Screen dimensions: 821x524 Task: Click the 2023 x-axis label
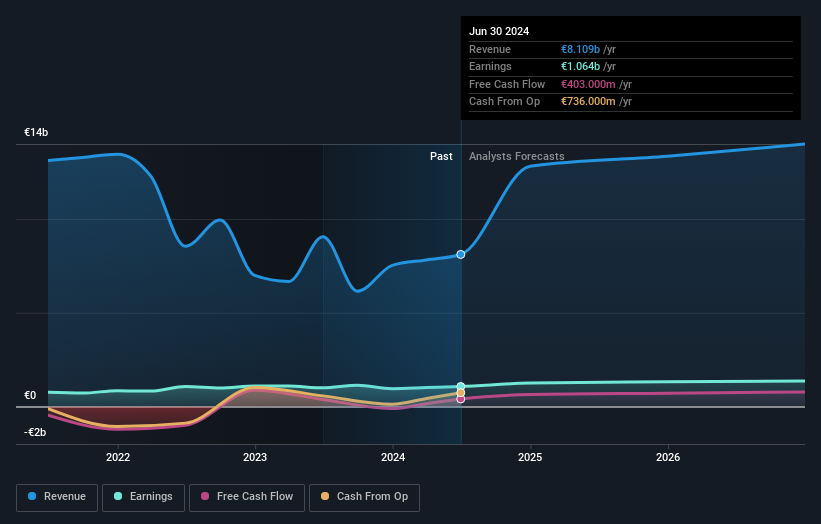[255, 457]
